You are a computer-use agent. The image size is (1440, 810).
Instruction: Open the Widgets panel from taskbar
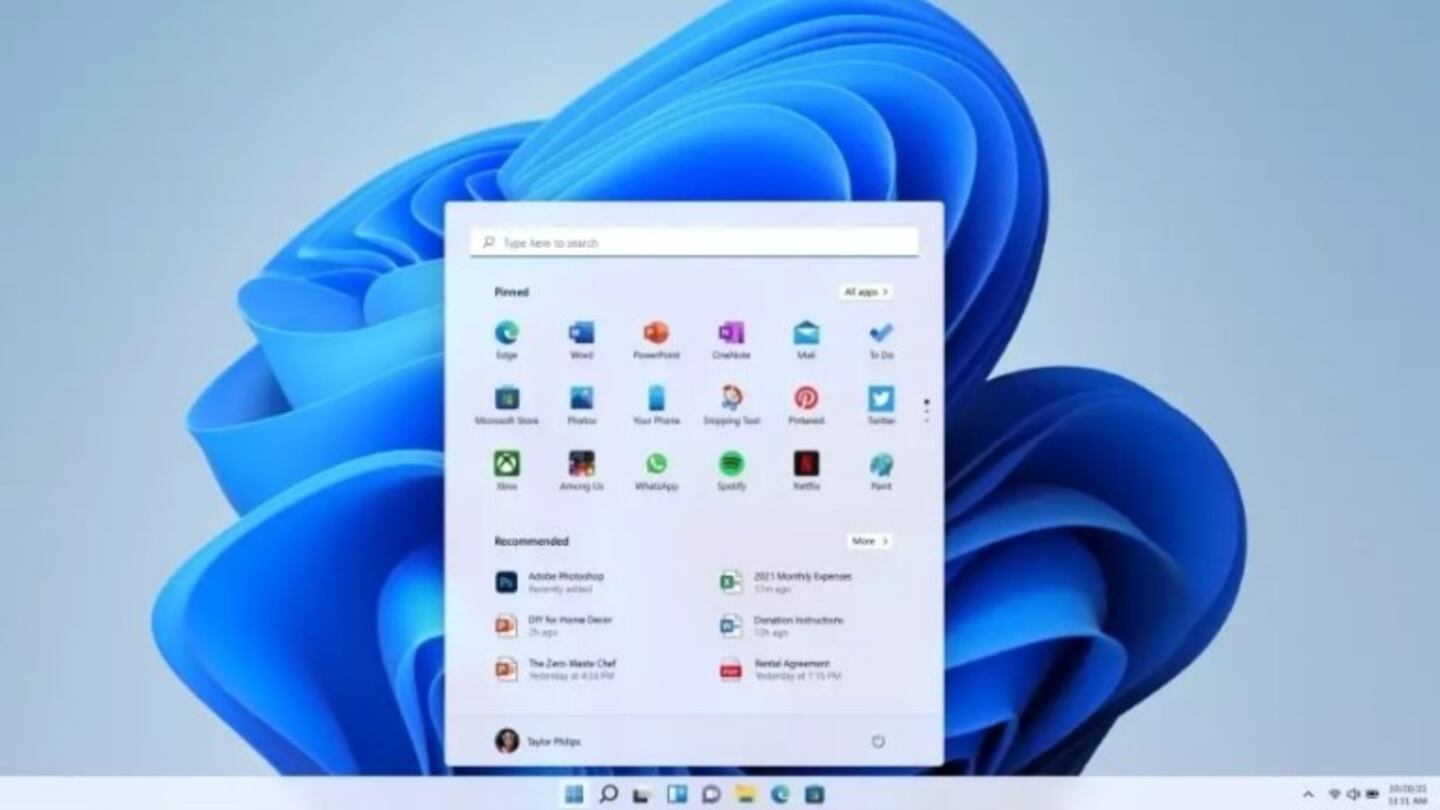point(677,794)
